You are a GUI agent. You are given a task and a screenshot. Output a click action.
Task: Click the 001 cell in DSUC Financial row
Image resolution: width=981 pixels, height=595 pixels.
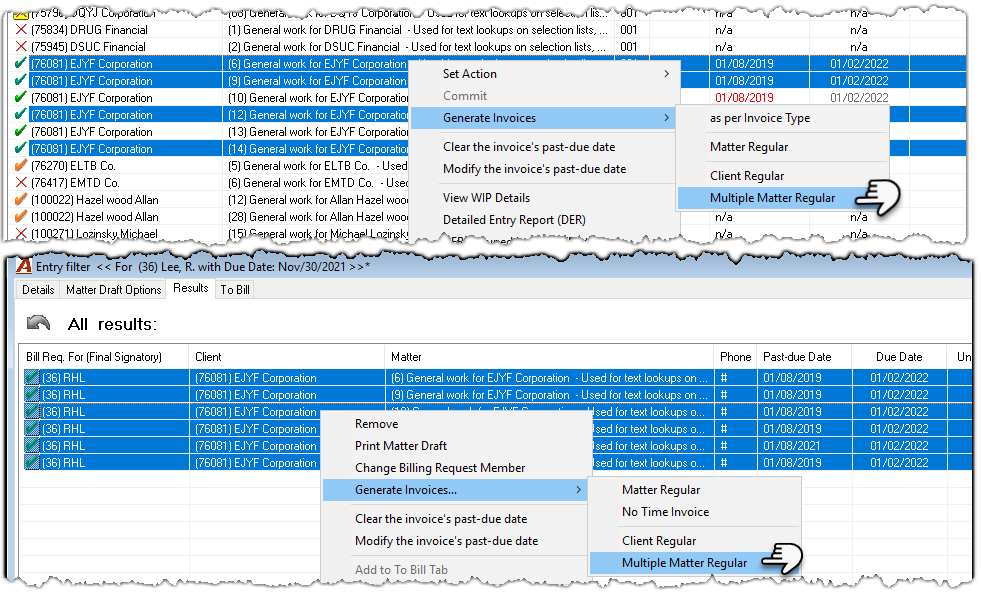click(x=629, y=46)
